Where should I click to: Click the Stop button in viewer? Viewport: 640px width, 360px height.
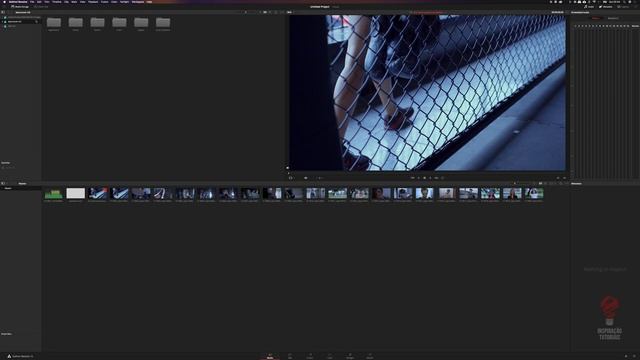(424, 178)
